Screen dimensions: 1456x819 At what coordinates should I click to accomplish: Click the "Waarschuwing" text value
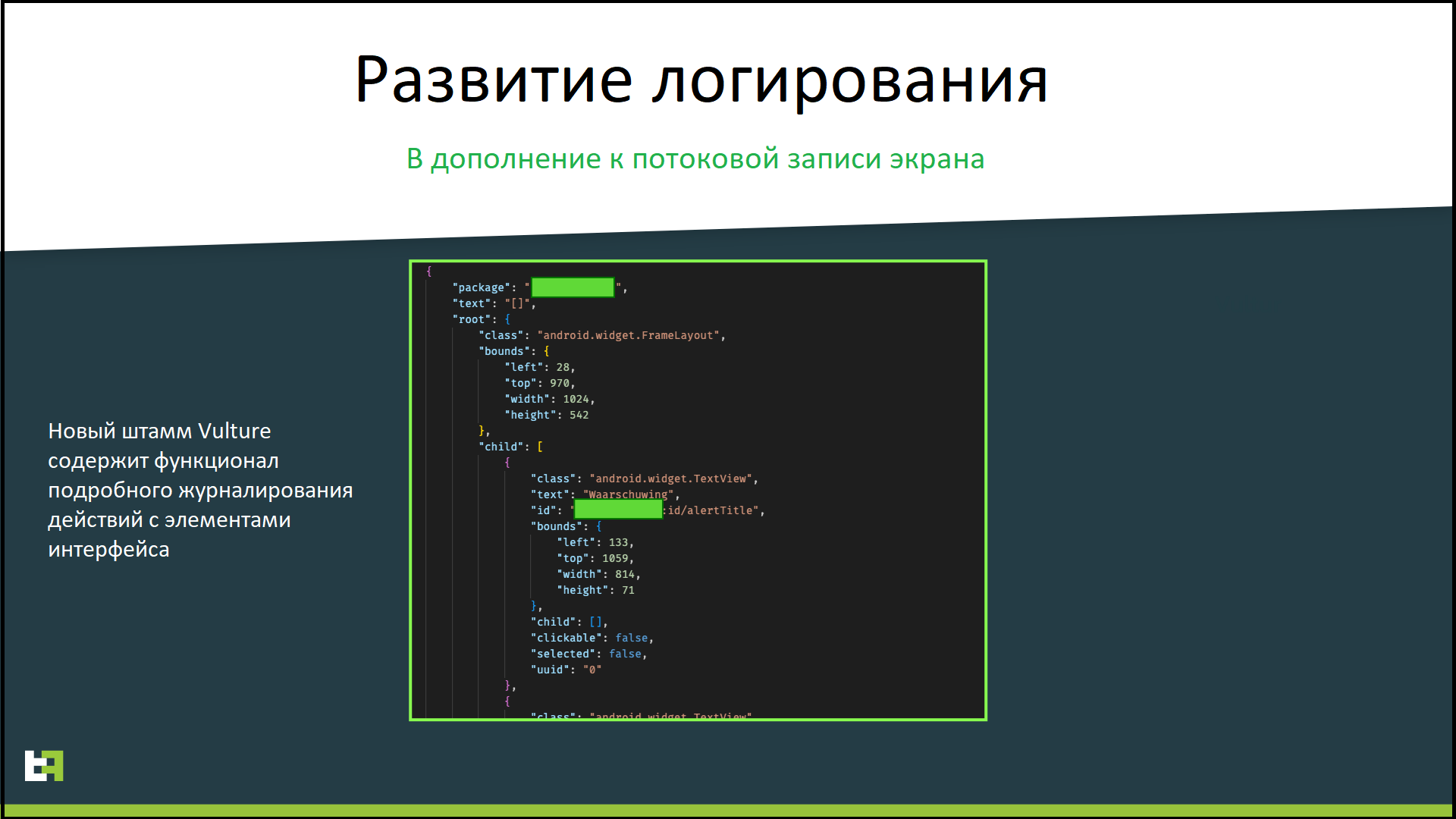tap(628, 494)
